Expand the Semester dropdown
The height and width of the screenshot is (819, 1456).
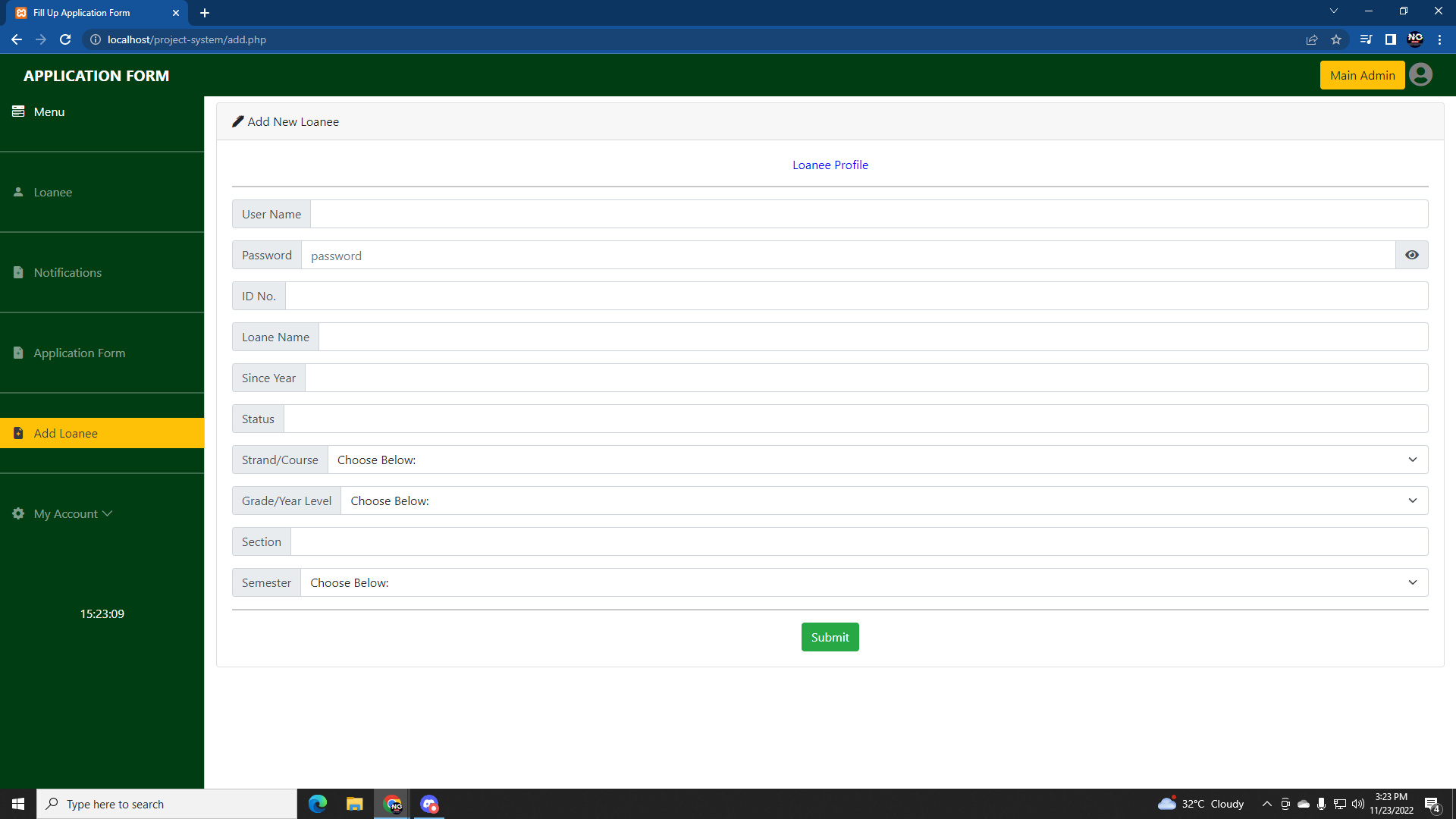[1412, 582]
